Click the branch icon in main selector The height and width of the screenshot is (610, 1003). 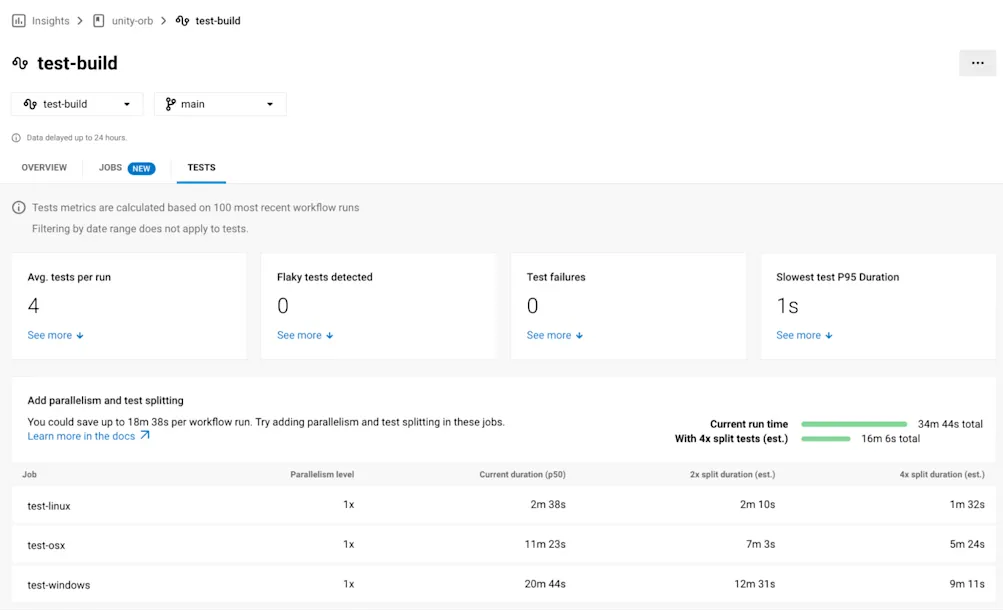170,104
